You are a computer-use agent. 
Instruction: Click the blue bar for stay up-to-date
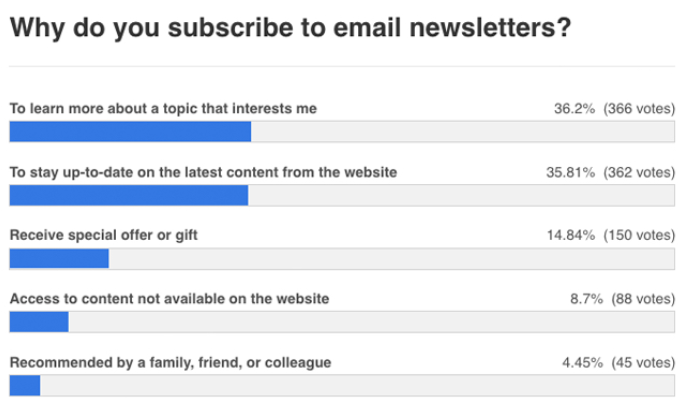pos(128,195)
